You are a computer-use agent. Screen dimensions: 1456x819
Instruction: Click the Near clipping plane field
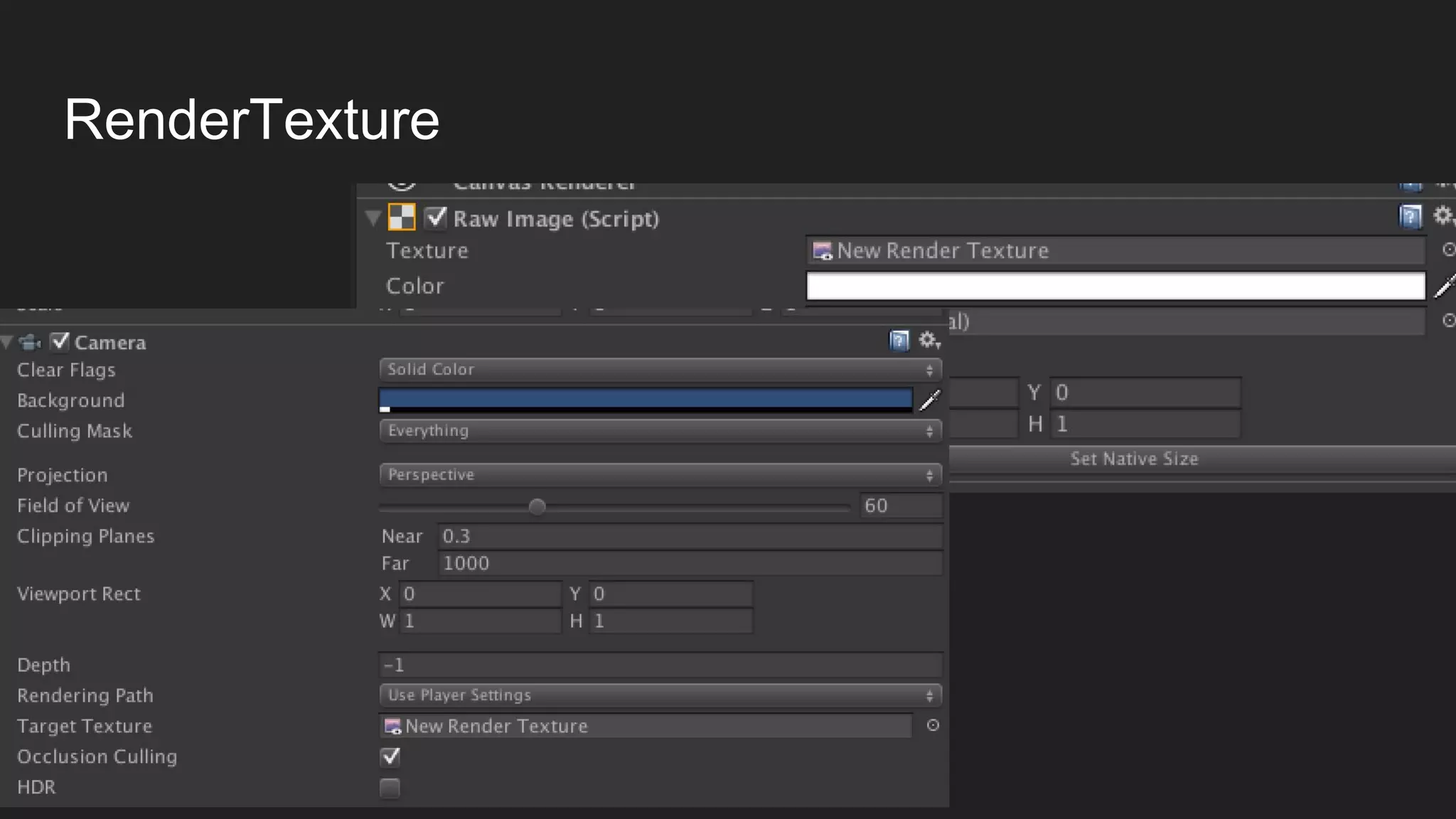click(x=690, y=536)
